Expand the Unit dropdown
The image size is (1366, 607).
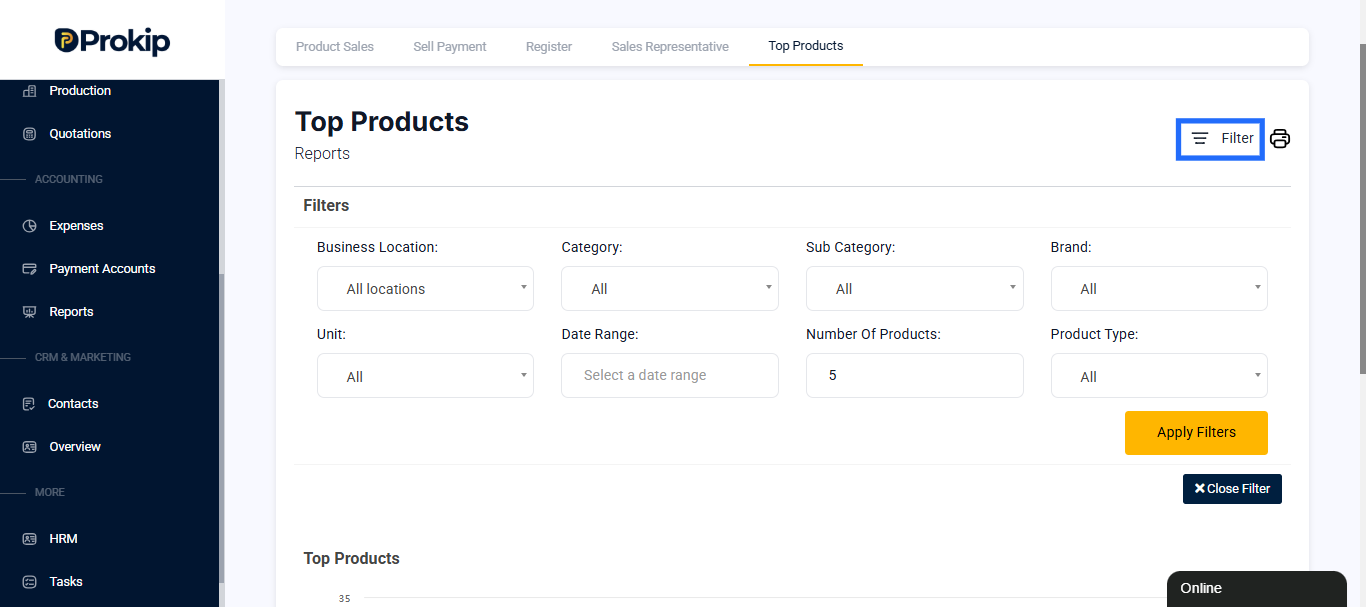click(425, 376)
